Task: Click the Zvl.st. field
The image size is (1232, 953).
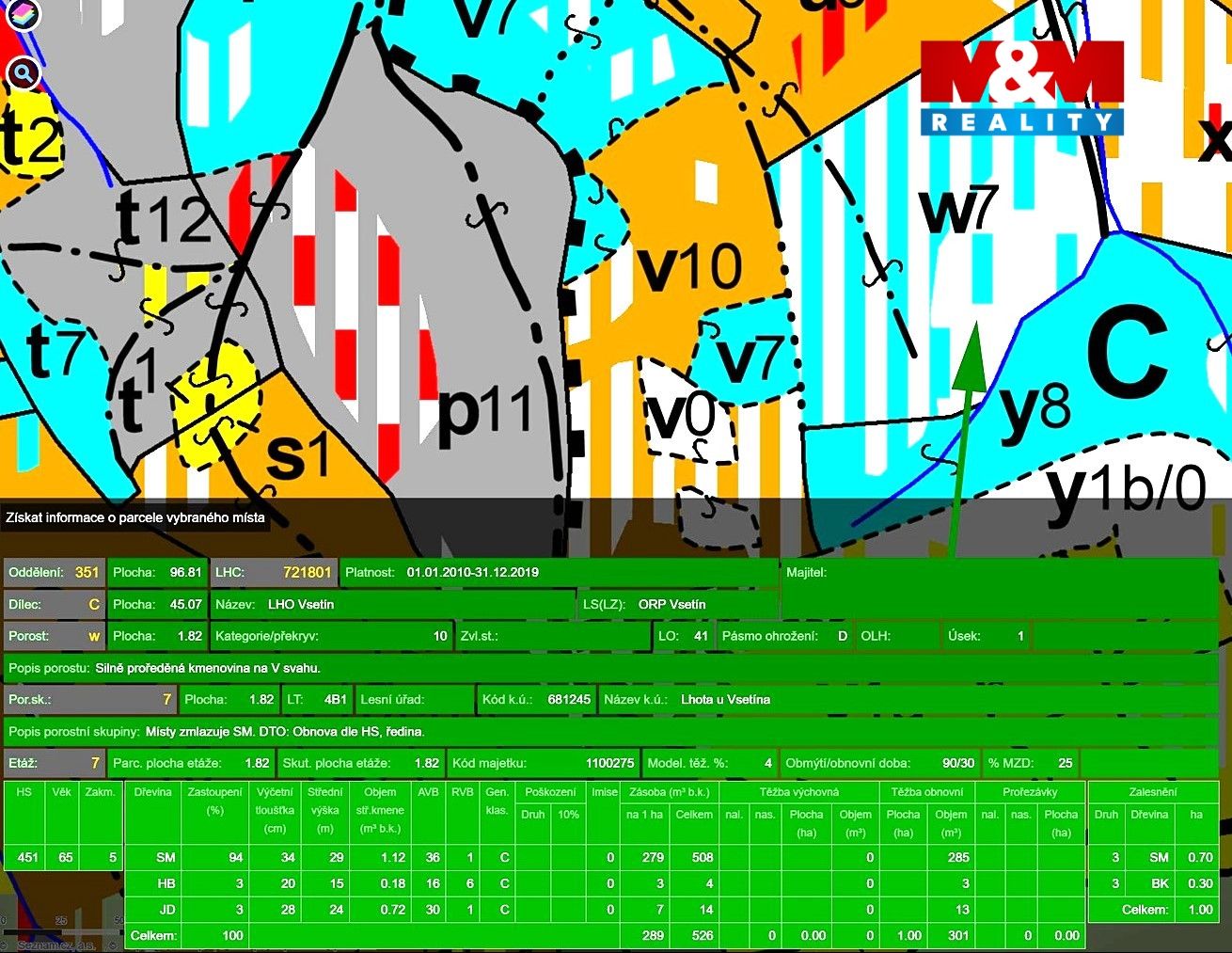Action: (x=553, y=636)
